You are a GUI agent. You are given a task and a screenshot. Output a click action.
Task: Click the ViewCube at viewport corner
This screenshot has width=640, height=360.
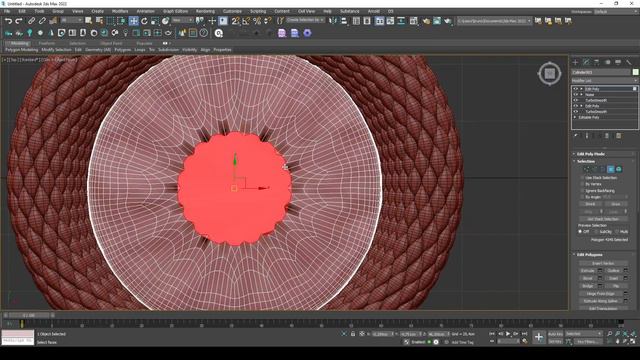click(x=549, y=73)
